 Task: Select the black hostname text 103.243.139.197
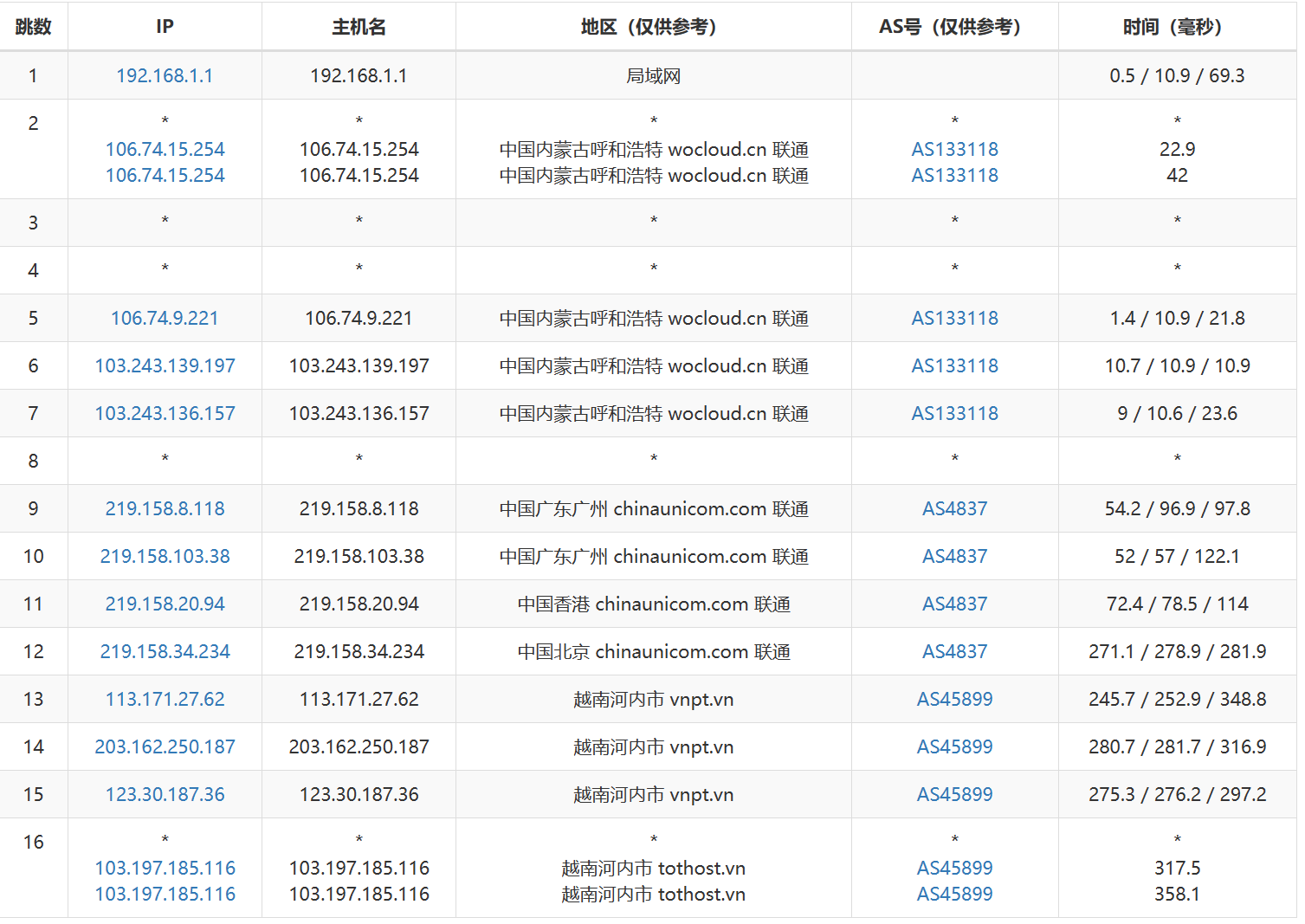point(359,366)
